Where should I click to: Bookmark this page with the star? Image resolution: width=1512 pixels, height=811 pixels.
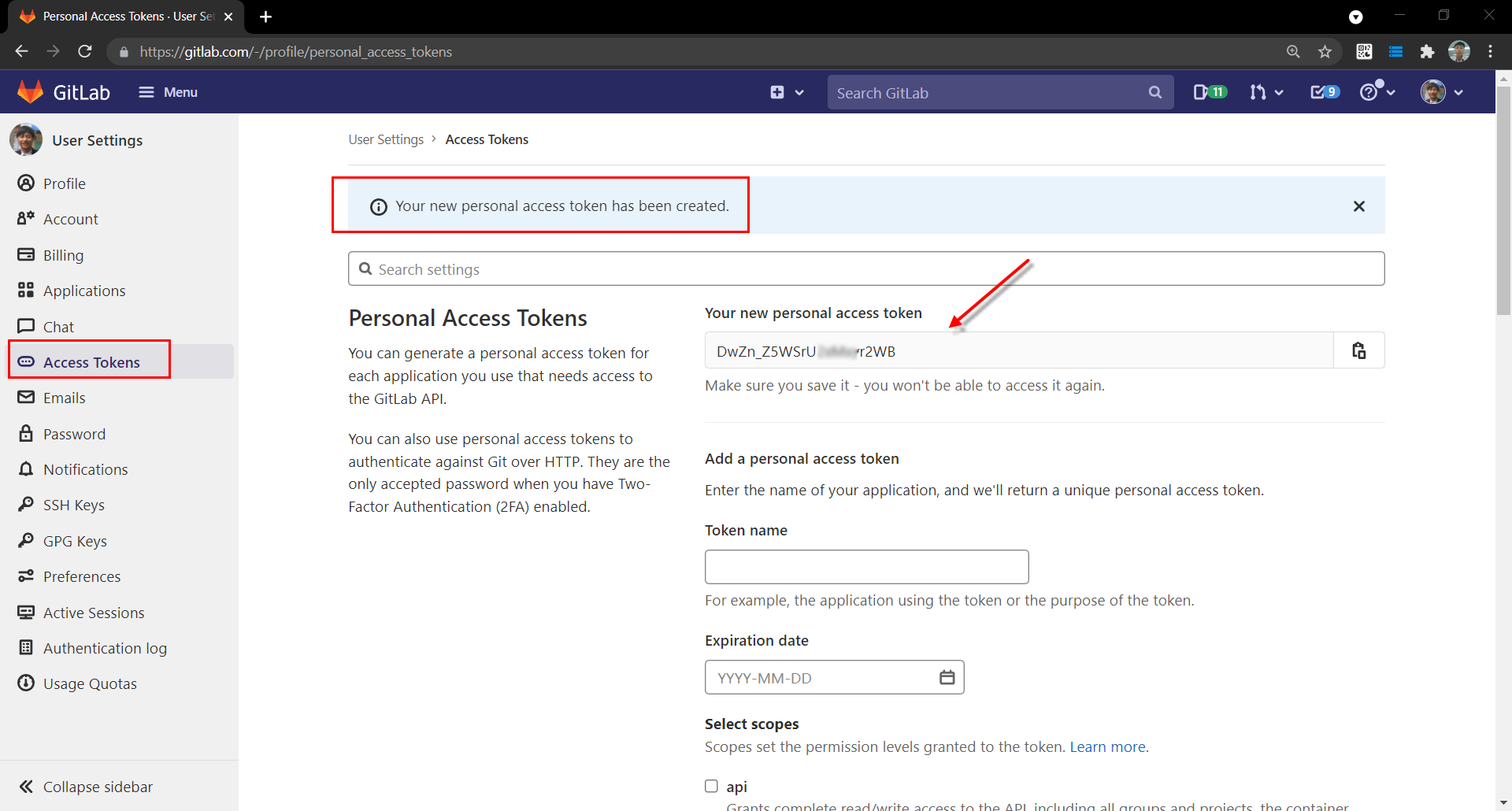(x=1325, y=52)
